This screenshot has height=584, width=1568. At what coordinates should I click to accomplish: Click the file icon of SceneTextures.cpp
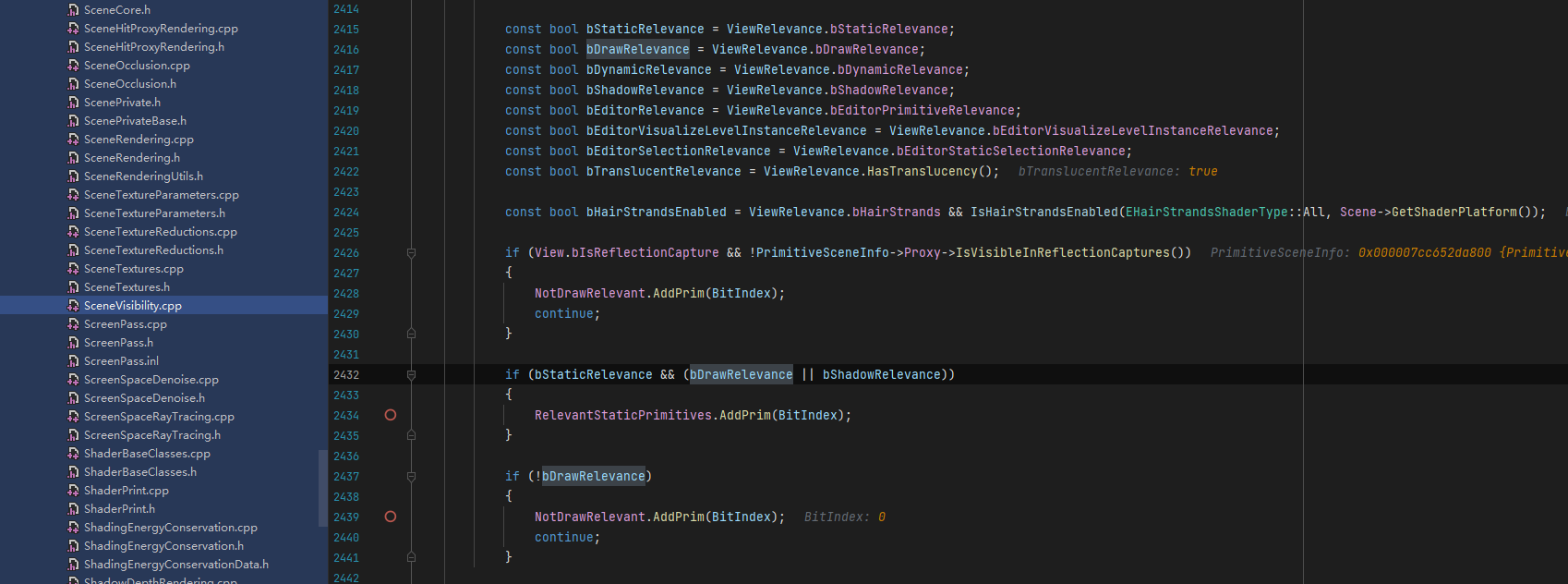pyautogui.click(x=73, y=269)
